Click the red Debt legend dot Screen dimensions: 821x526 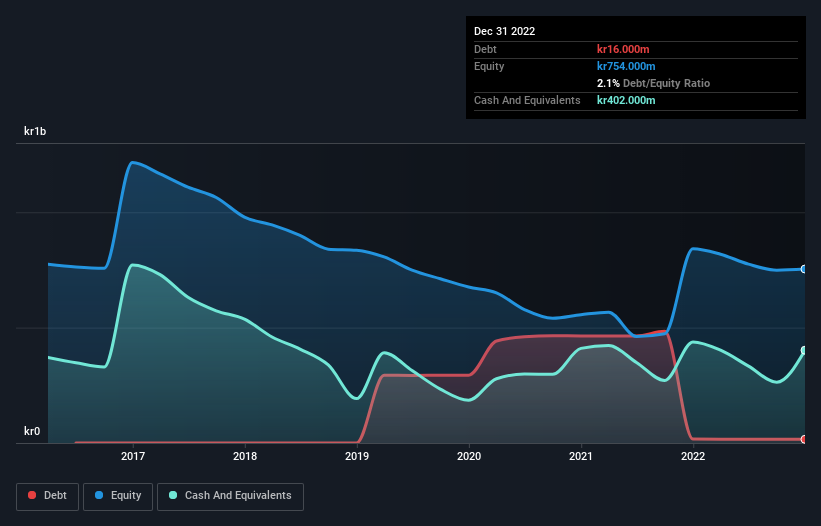coord(32,495)
